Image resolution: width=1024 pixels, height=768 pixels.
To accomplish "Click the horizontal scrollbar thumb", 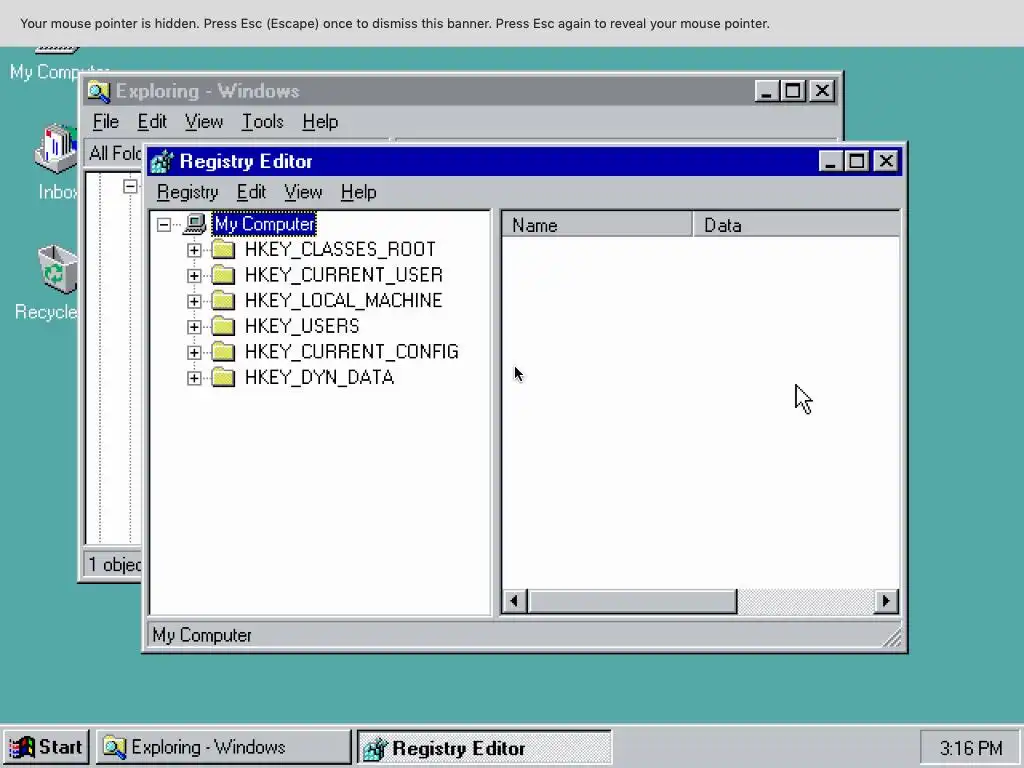I will point(632,601).
